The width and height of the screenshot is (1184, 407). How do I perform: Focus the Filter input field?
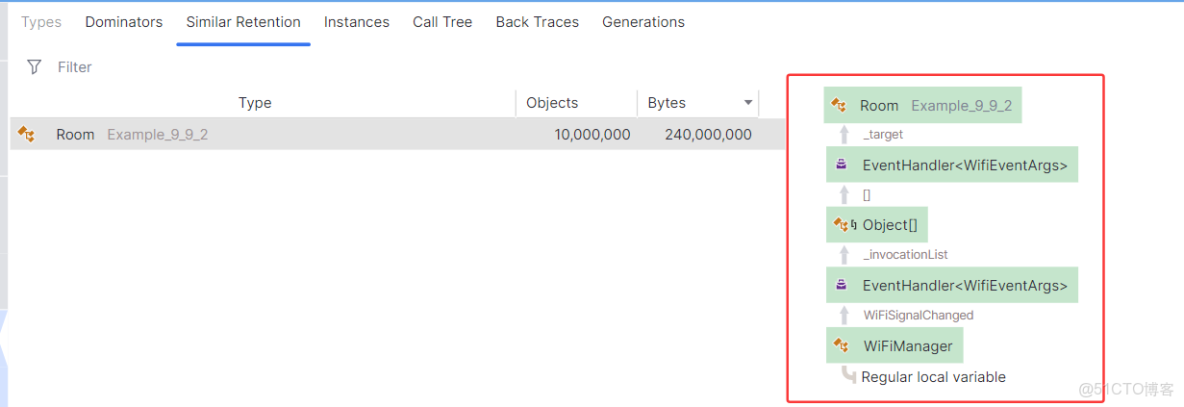(x=75, y=67)
